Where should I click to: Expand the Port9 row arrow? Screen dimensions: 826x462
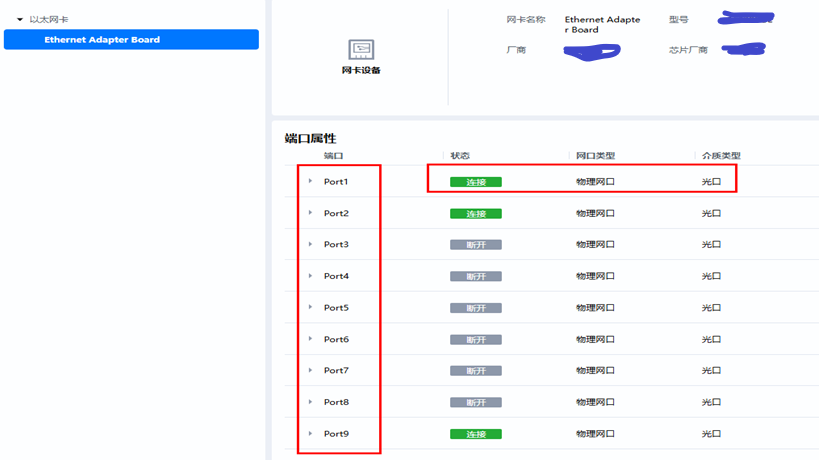click(x=311, y=434)
